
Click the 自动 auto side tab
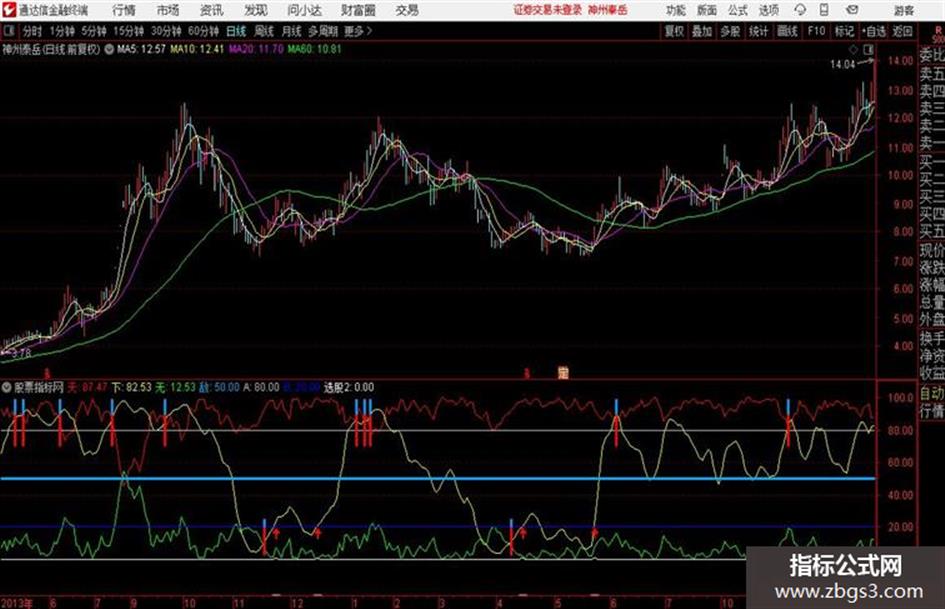point(931,393)
